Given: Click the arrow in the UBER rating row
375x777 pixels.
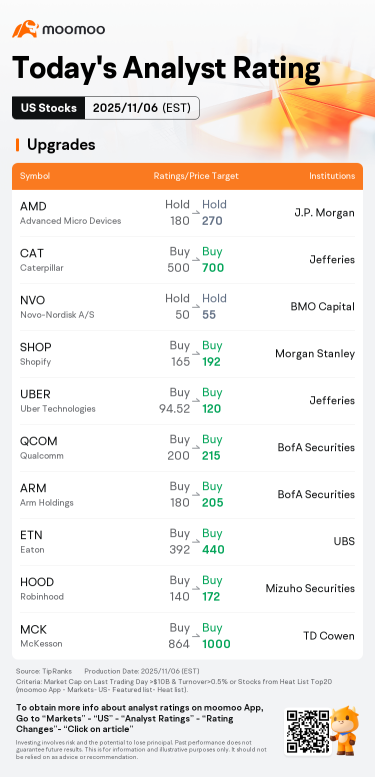Looking at the screenshot, I should (196, 401).
